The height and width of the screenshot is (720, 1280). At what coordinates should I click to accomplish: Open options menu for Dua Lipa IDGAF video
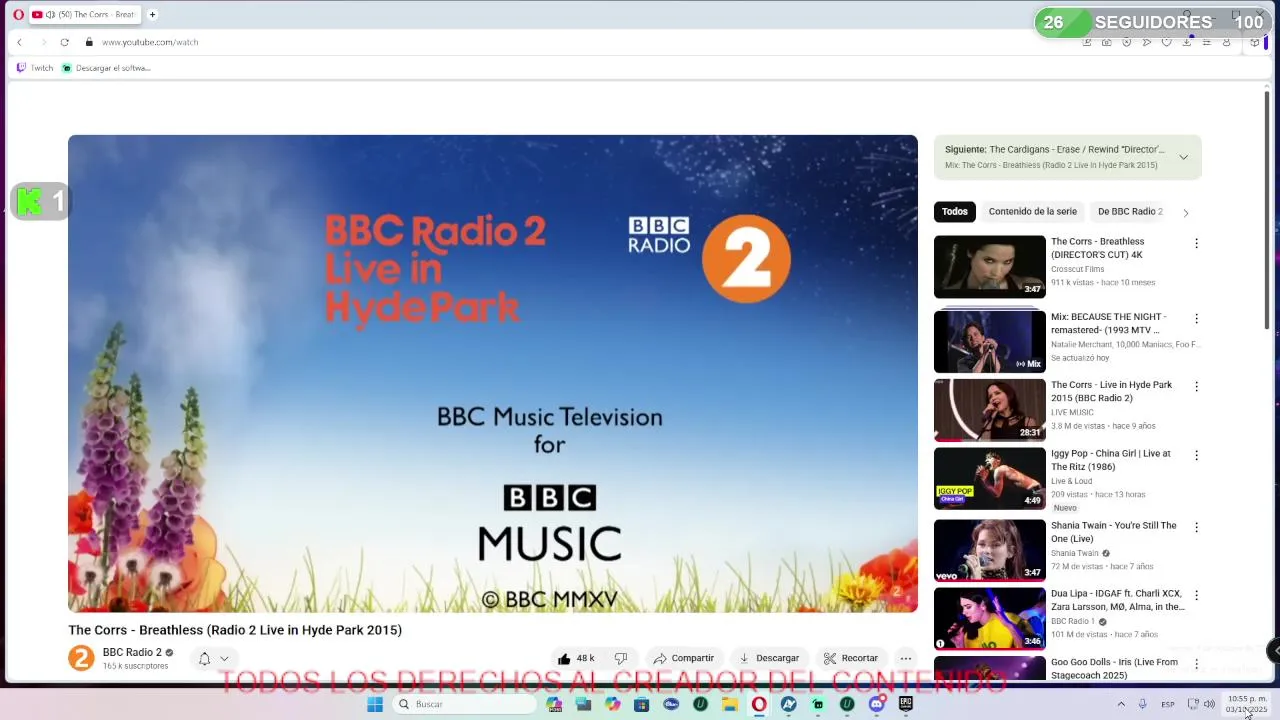(x=1196, y=595)
